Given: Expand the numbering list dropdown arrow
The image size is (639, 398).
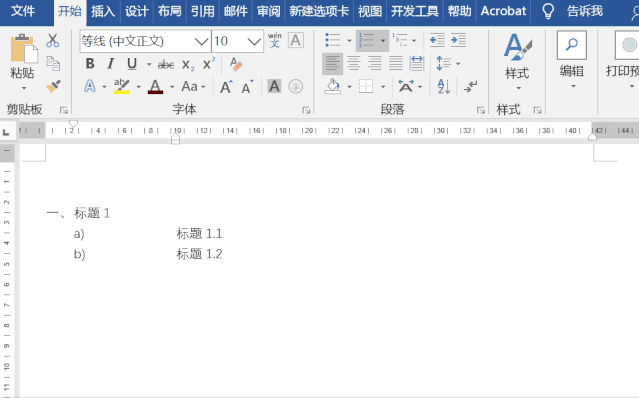Looking at the screenshot, I should 383,40.
